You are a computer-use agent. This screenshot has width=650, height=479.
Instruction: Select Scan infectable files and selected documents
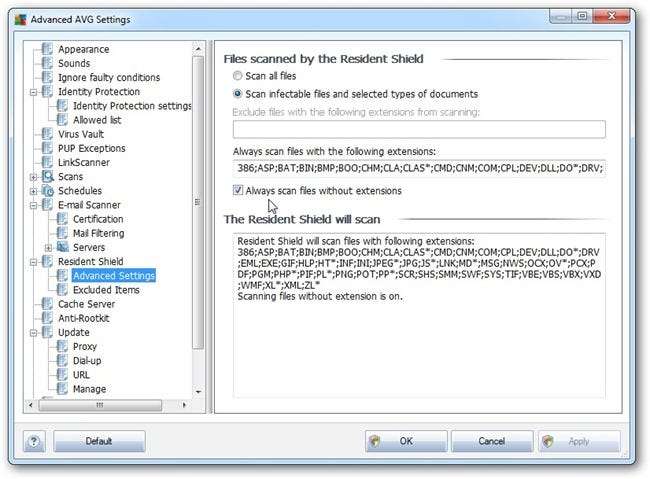tap(237, 94)
